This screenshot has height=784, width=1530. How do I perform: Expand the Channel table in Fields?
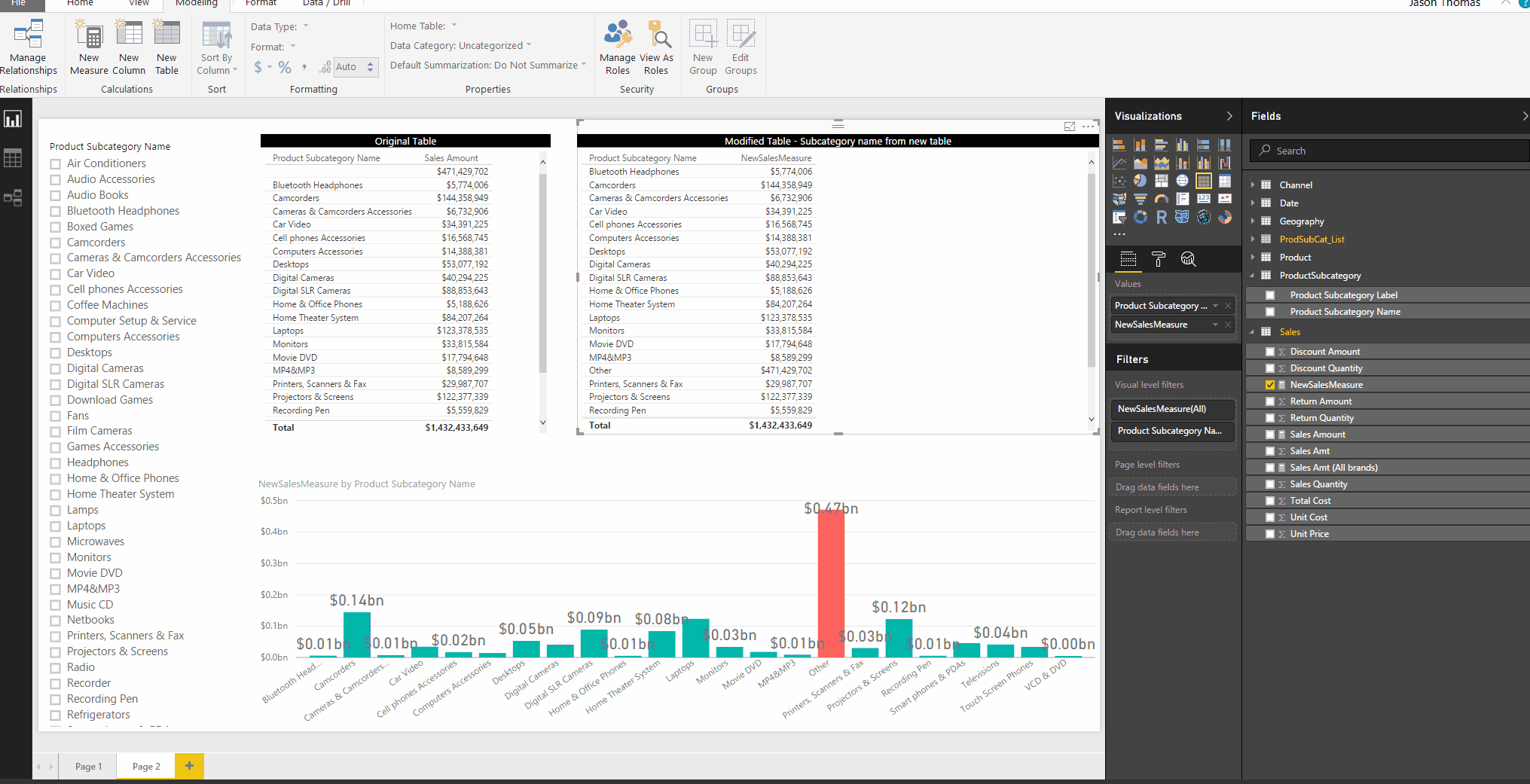tap(1253, 185)
